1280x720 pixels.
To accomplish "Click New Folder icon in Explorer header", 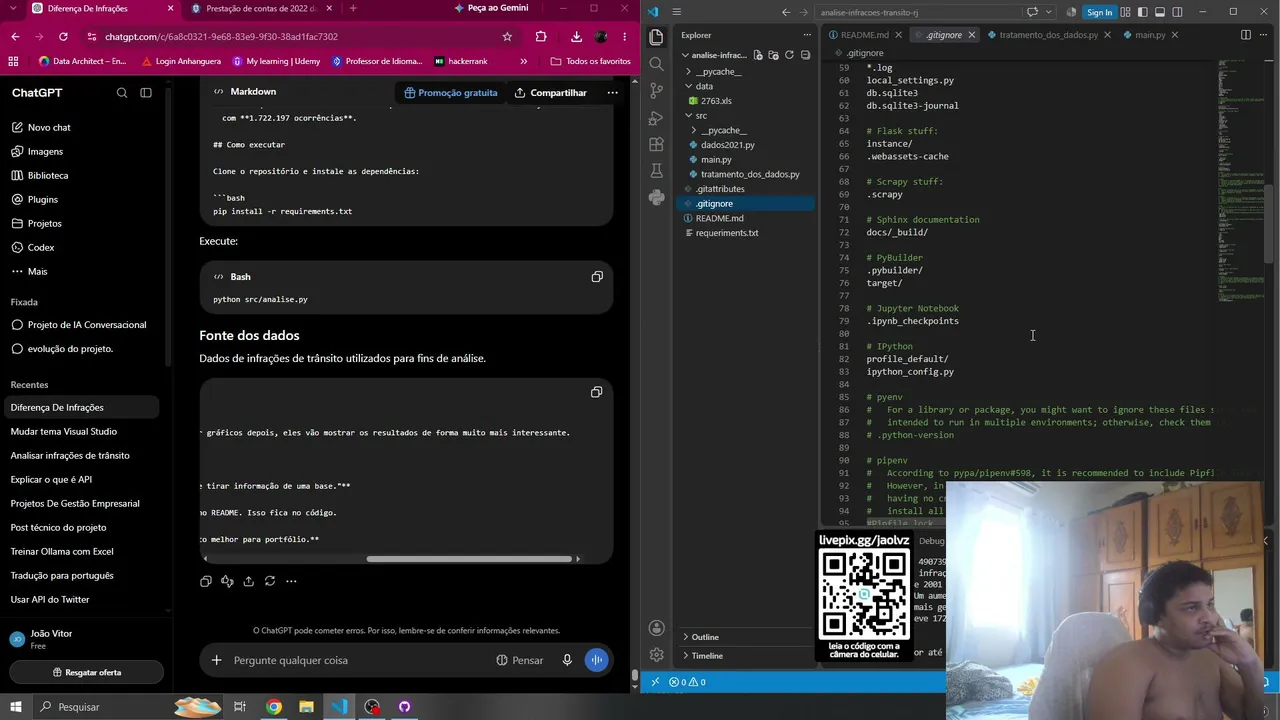I will click(x=773, y=55).
